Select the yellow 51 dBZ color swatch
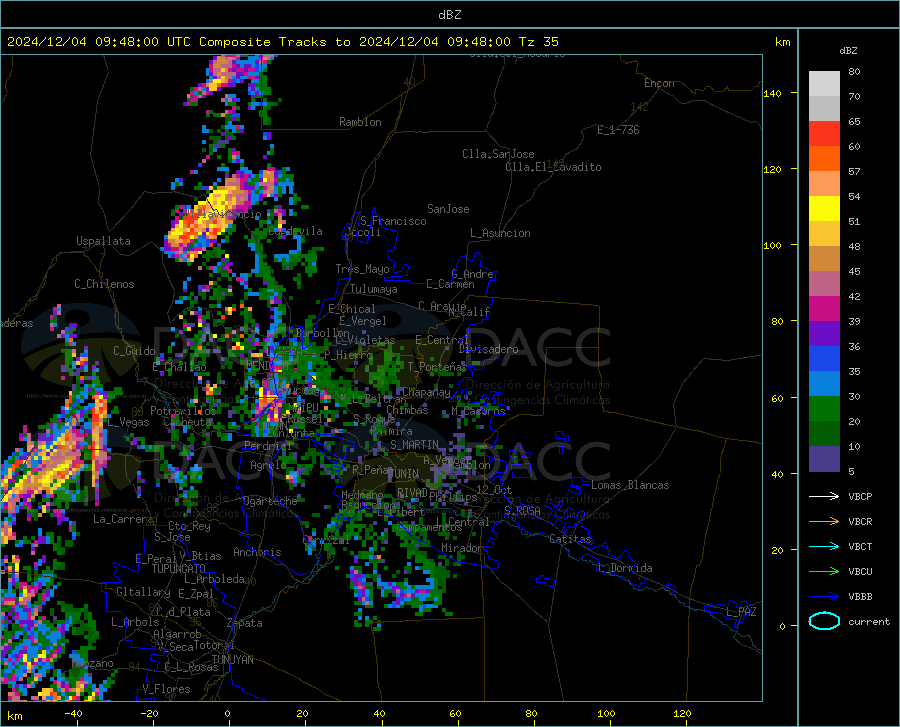 pyautogui.click(x=824, y=209)
